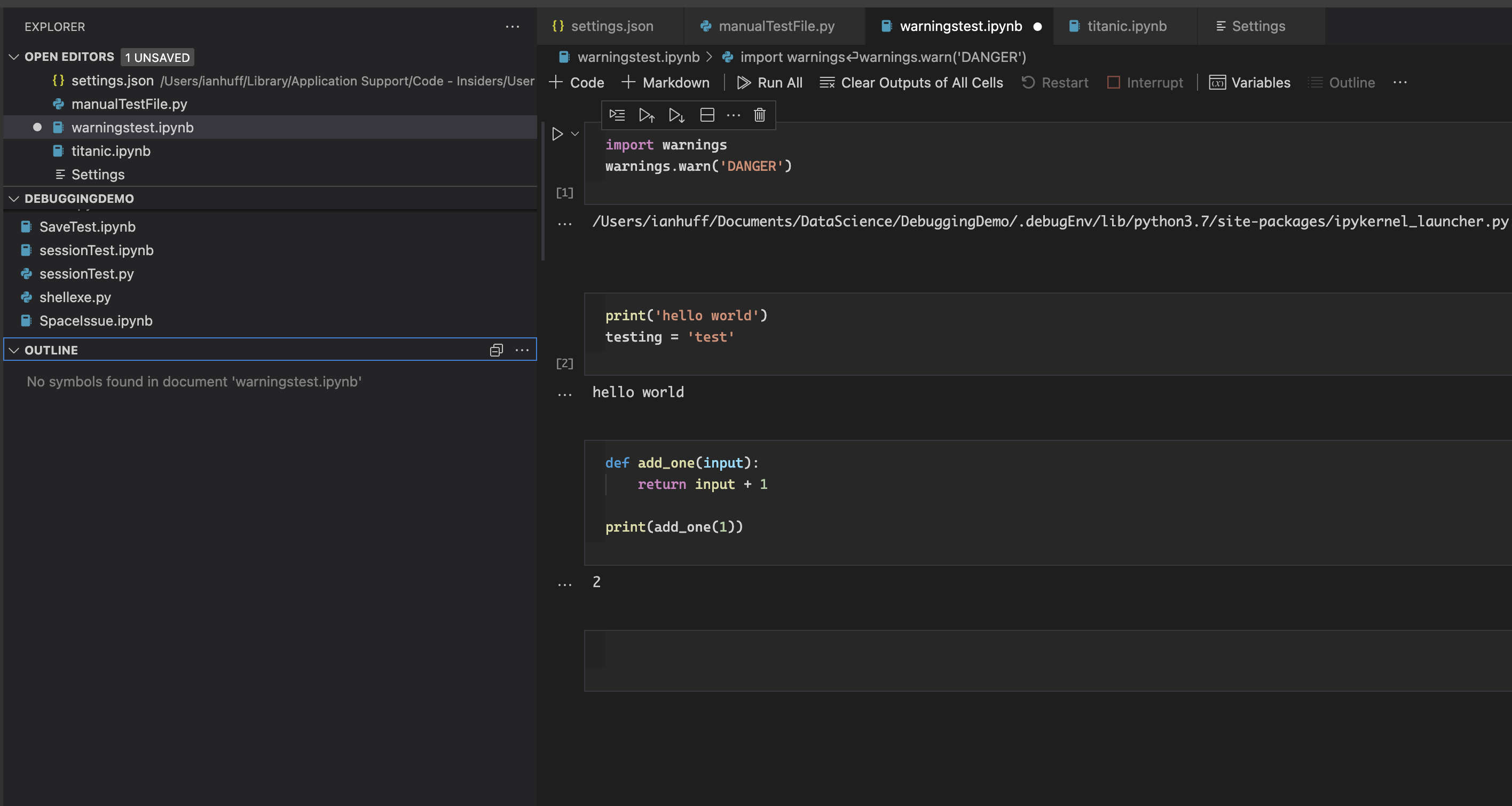Open Explorer views and more actions menu

click(x=513, y=27)
